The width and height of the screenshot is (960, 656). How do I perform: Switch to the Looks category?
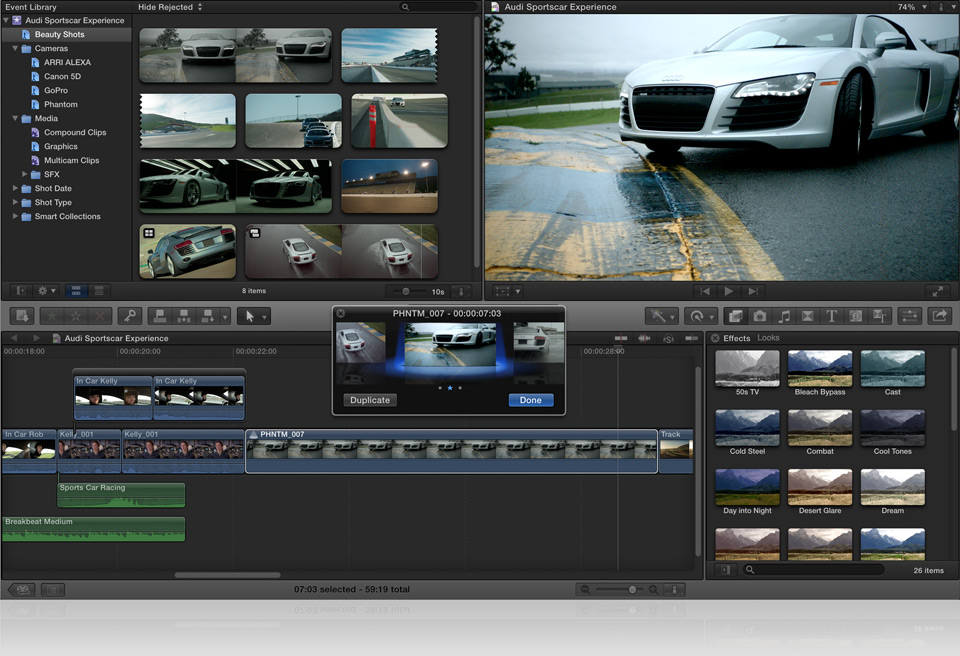pos(768,337)
